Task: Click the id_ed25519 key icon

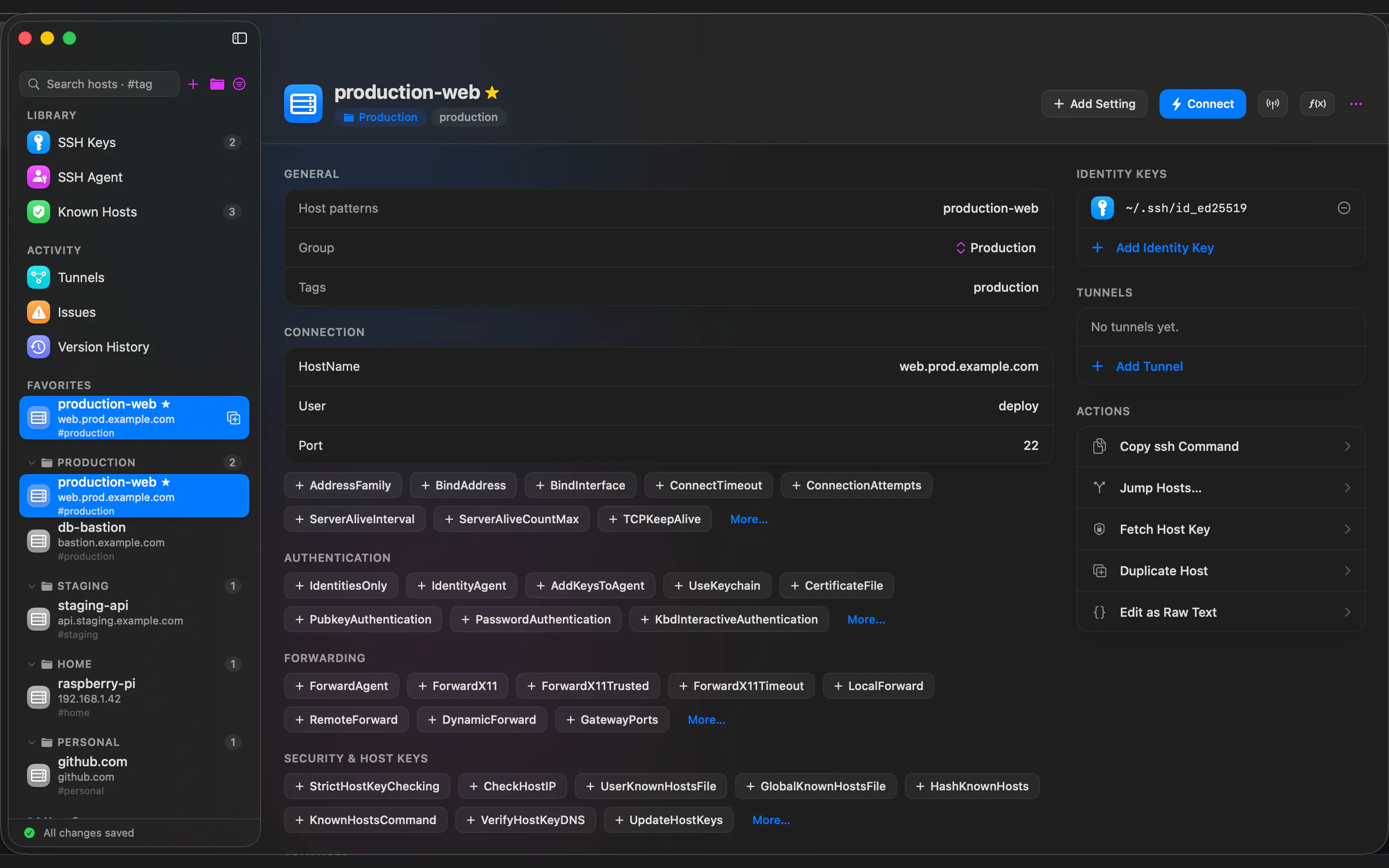Action: pos(1102,208)
